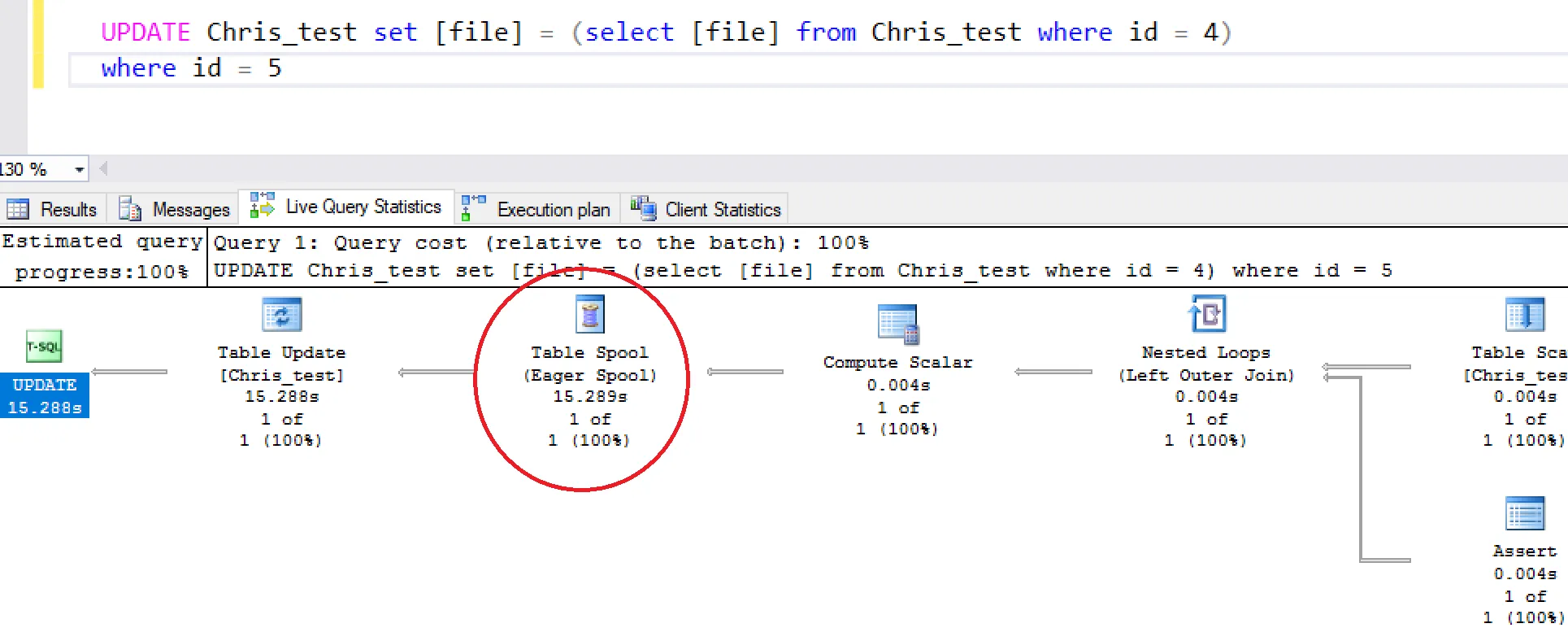Select the Table Scan operator icon
The width and height of the screenshot is (1568, 641).
click(x=1524, y=315)
